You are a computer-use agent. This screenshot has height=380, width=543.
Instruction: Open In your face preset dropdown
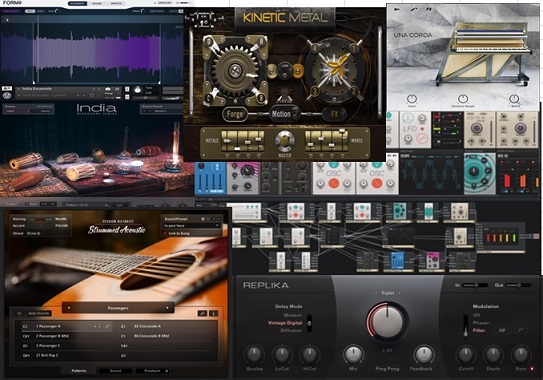click(192, 226)
